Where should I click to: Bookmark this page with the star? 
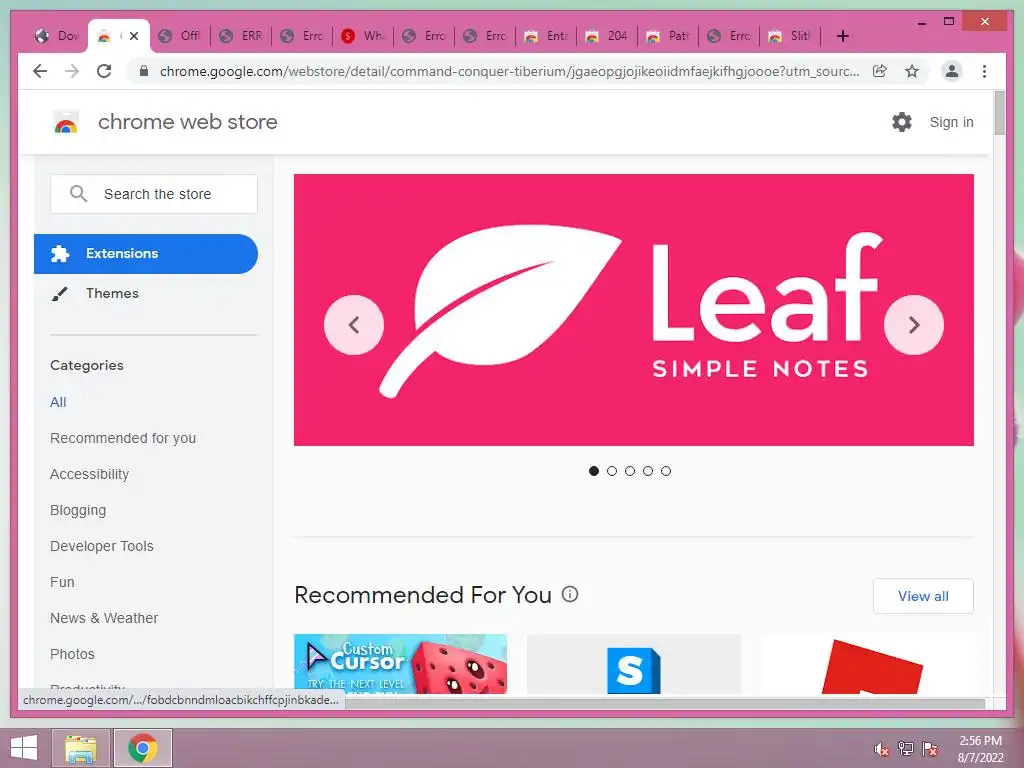pyautogui.click(x=912, y=71)
